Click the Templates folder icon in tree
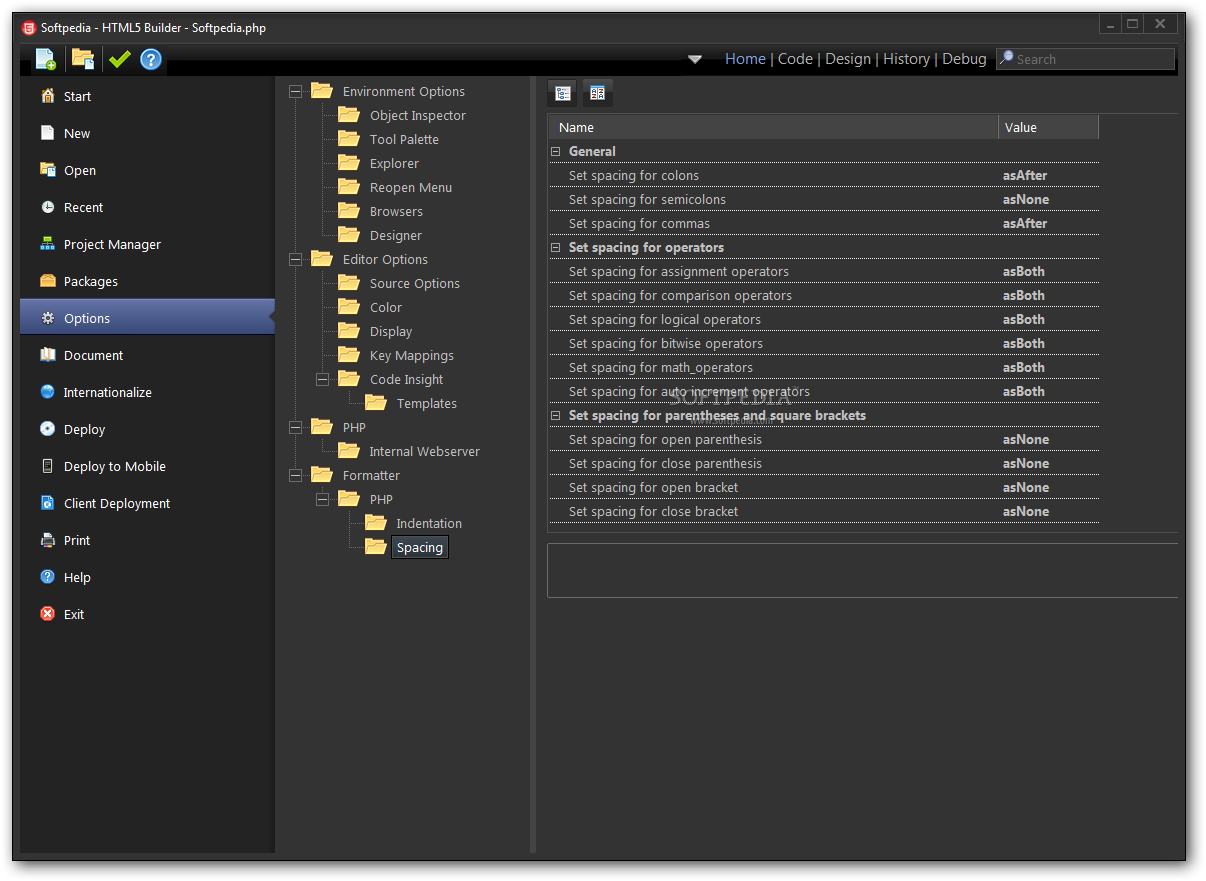 (x=376, y=402)
